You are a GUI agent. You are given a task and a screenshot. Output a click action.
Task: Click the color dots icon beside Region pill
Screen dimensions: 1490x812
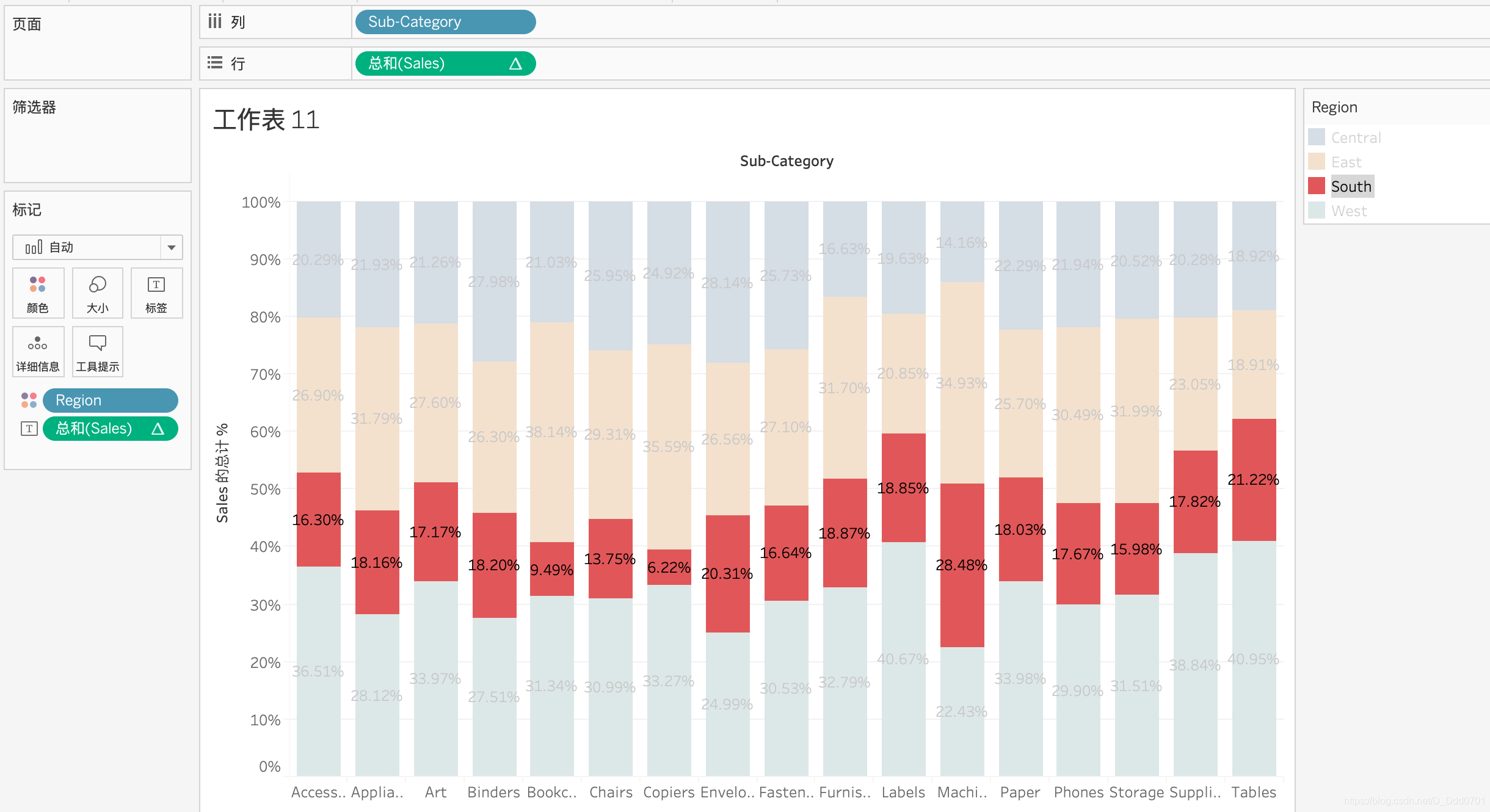click(29, 401)
